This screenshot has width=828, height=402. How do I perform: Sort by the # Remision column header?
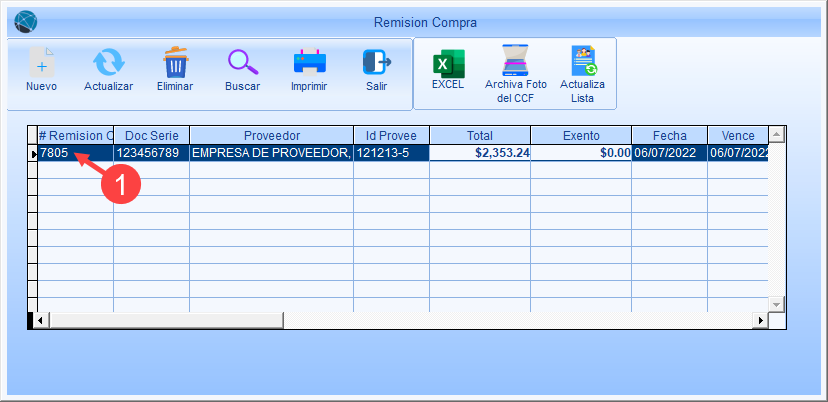coord(76,136)
